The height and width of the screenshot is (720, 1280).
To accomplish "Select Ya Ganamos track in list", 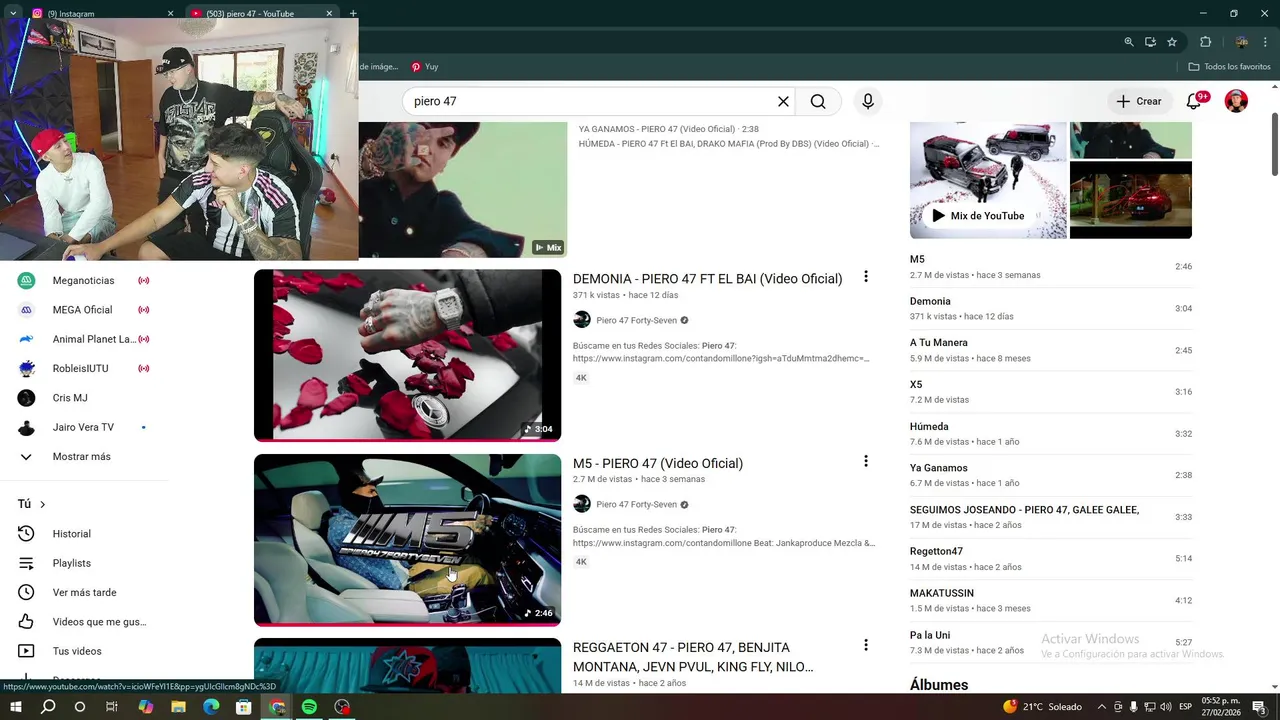I will coord(1050,475).
